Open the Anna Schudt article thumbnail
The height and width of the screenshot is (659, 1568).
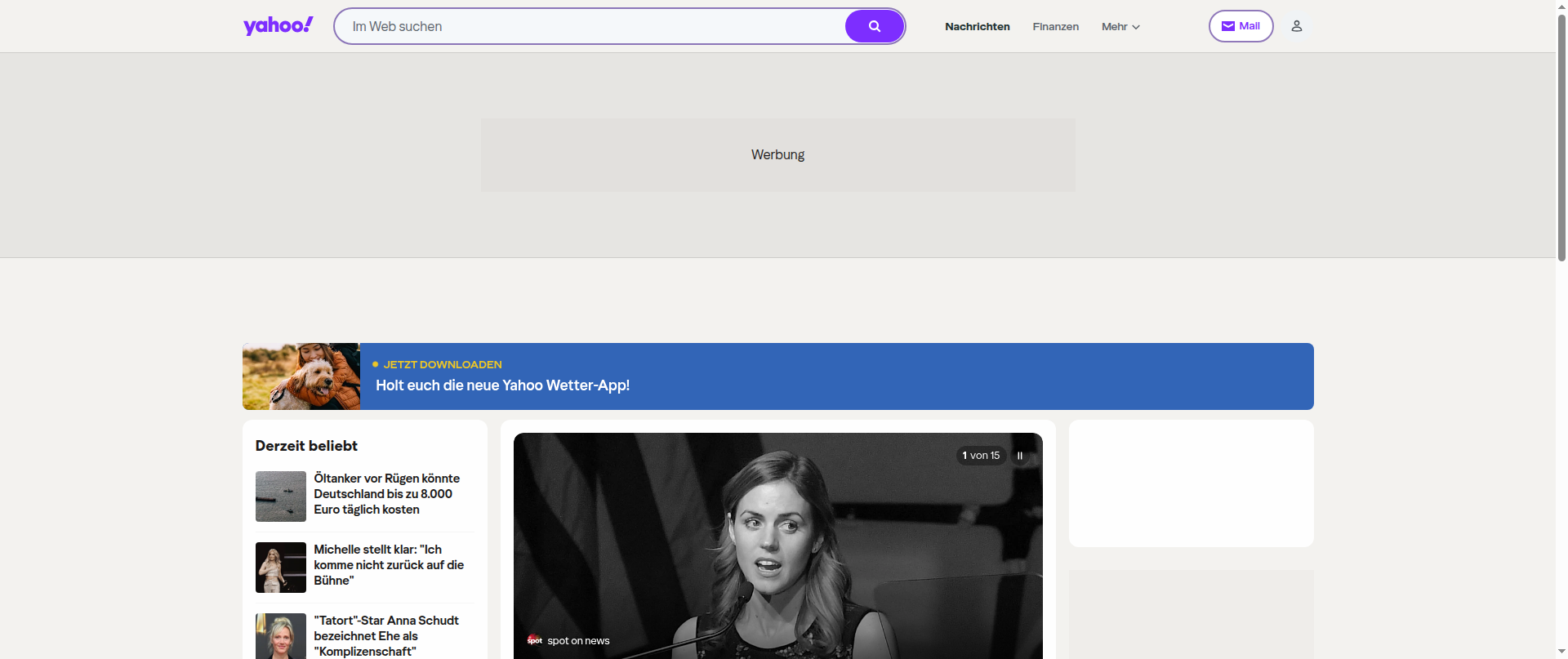pos(281,636)
